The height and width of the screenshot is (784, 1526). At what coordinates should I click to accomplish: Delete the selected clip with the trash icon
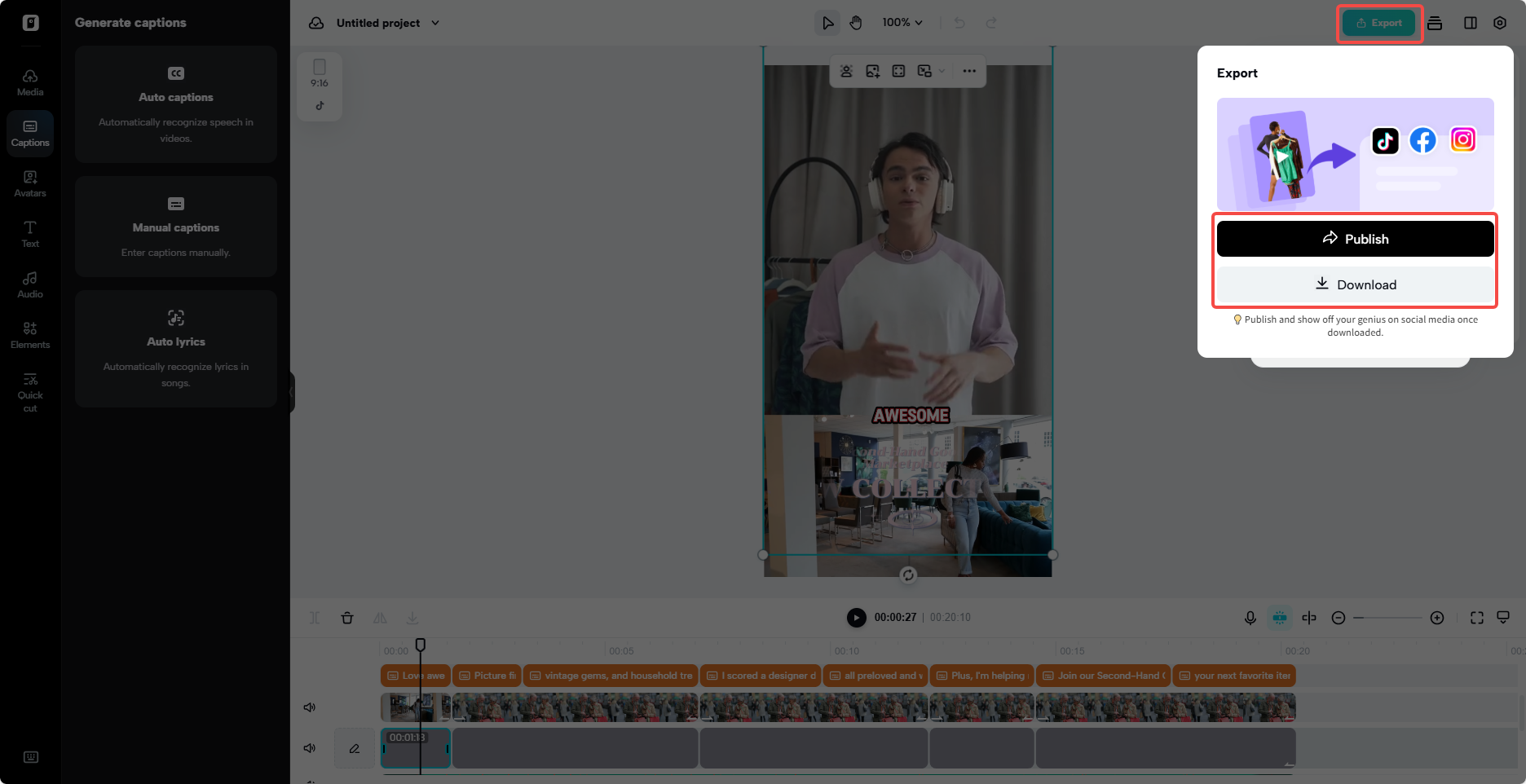[x=347, y=618]
